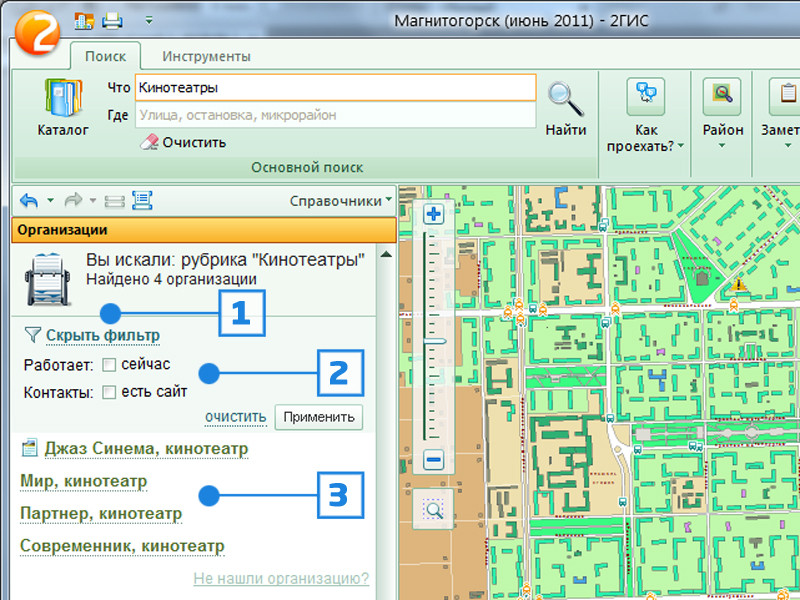
Task: Click the Организации panel header
Action: click(x=204, y=230)
